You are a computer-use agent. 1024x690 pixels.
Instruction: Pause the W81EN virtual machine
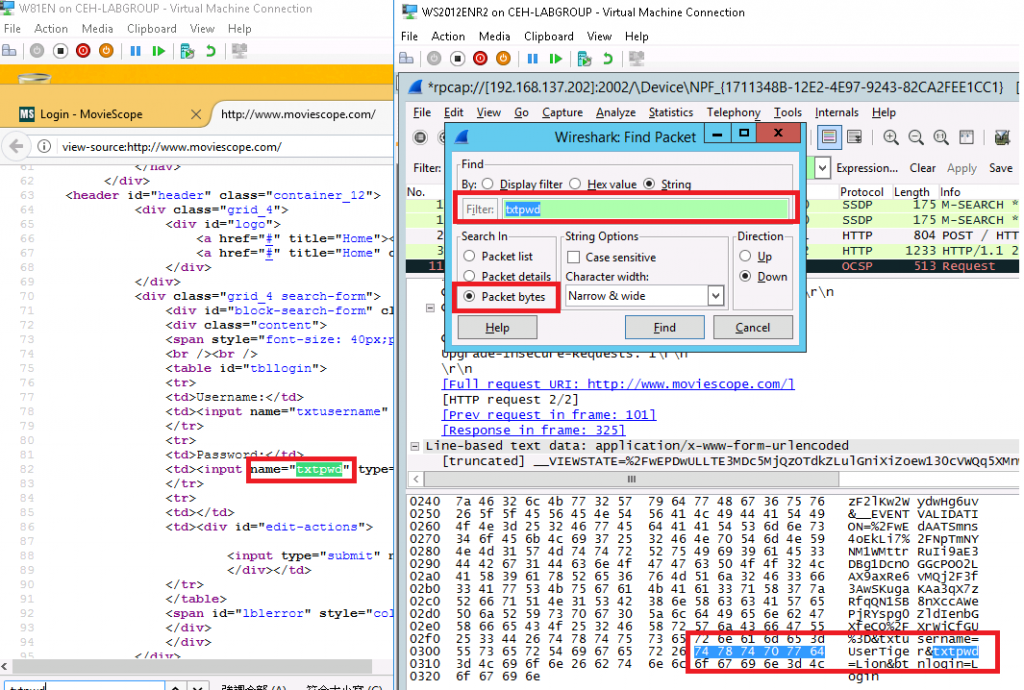(135, 51)
